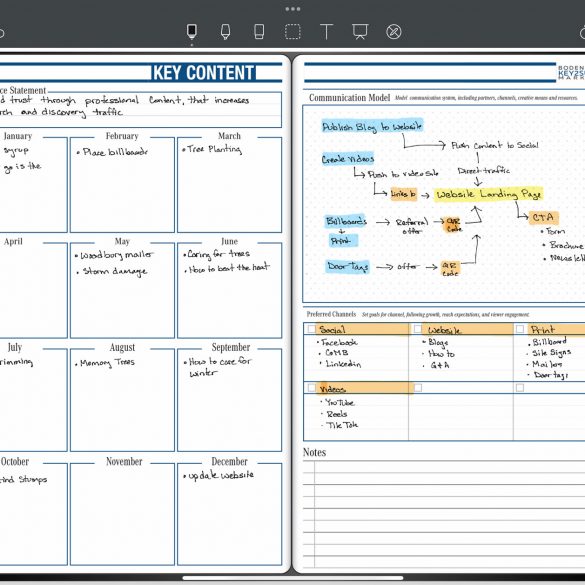
Task: Tap the yellow Website Landing Page highlight
Action: click(x=488, y=194)
